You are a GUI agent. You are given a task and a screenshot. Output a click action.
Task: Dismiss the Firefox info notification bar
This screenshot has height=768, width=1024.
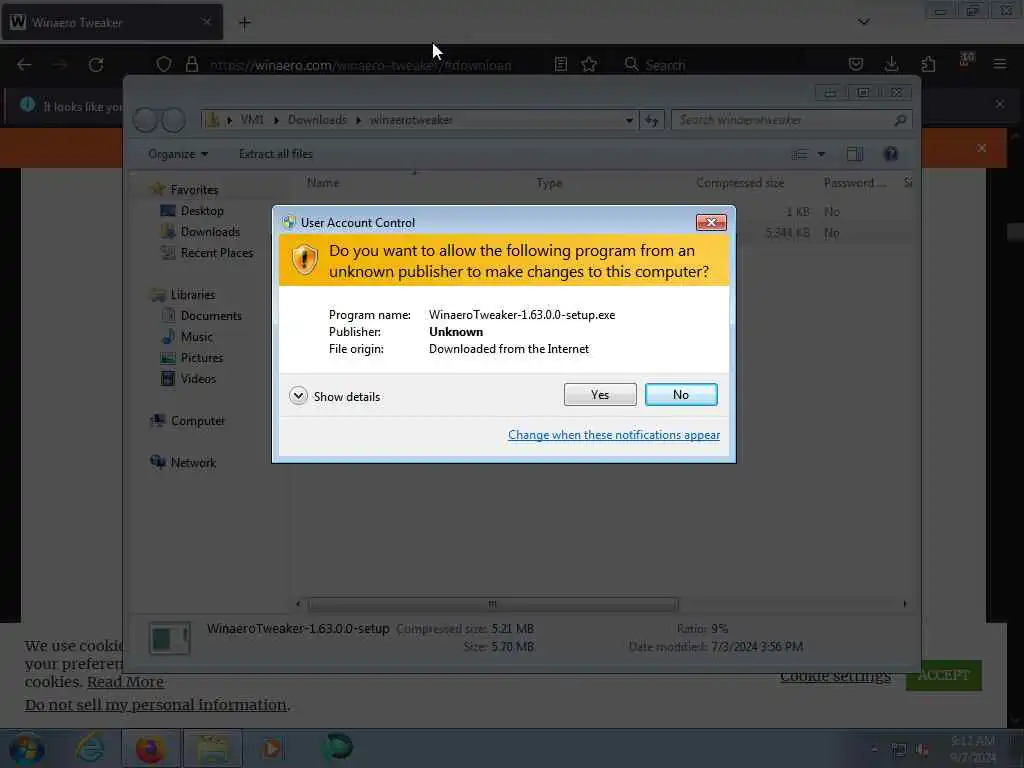click(x=999, y=104)
